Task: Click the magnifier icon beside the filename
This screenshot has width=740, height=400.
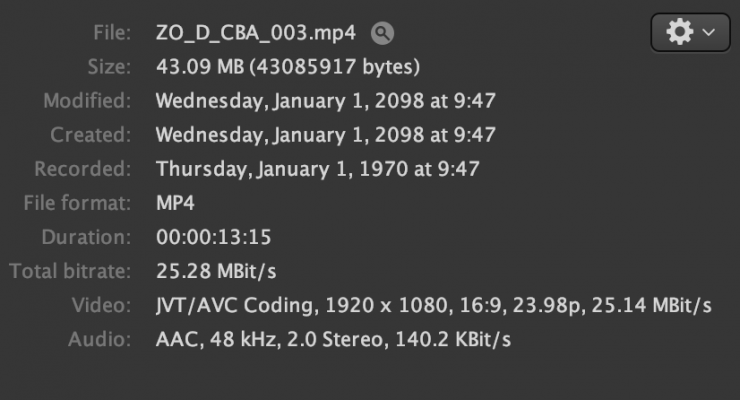Action: (382, 34)
